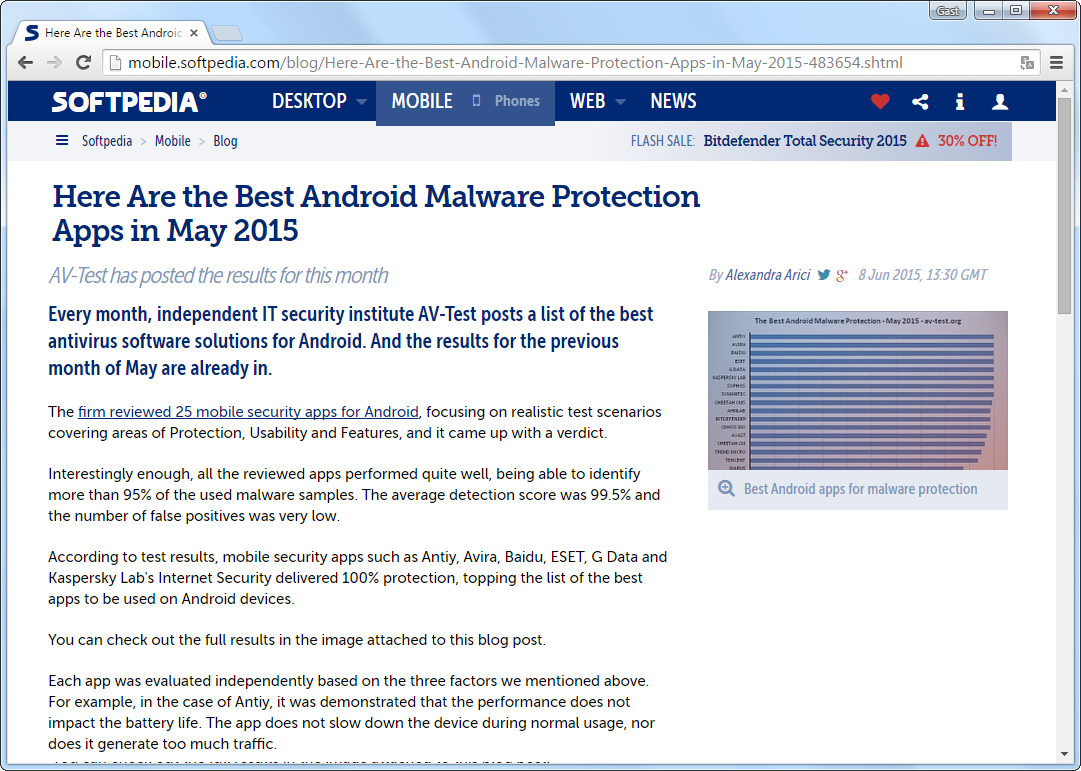
Task: Follow 'firm reviewed 25 mobile security apps' link
Action: tap(248, 412)
